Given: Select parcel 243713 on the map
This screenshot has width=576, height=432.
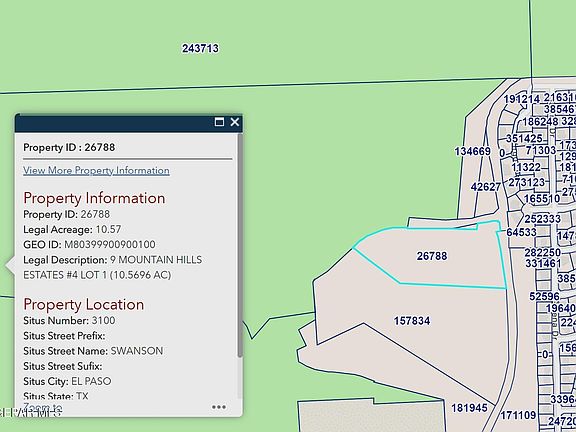Looking at the screenshot, I should tap(200, 48).
